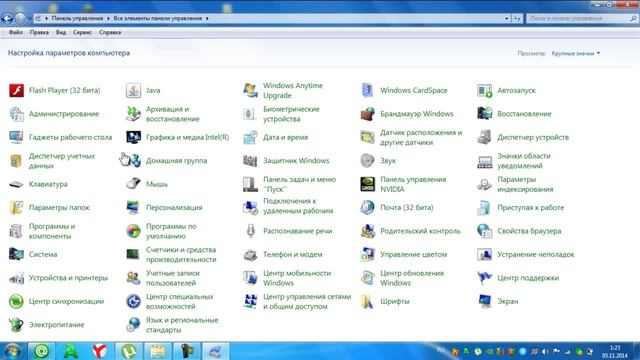Open the Правка menu

pyautogui.click(x=39, y=32)
